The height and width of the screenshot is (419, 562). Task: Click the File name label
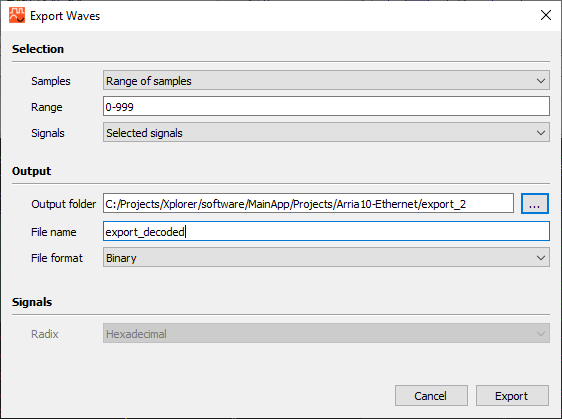point(53,232)
